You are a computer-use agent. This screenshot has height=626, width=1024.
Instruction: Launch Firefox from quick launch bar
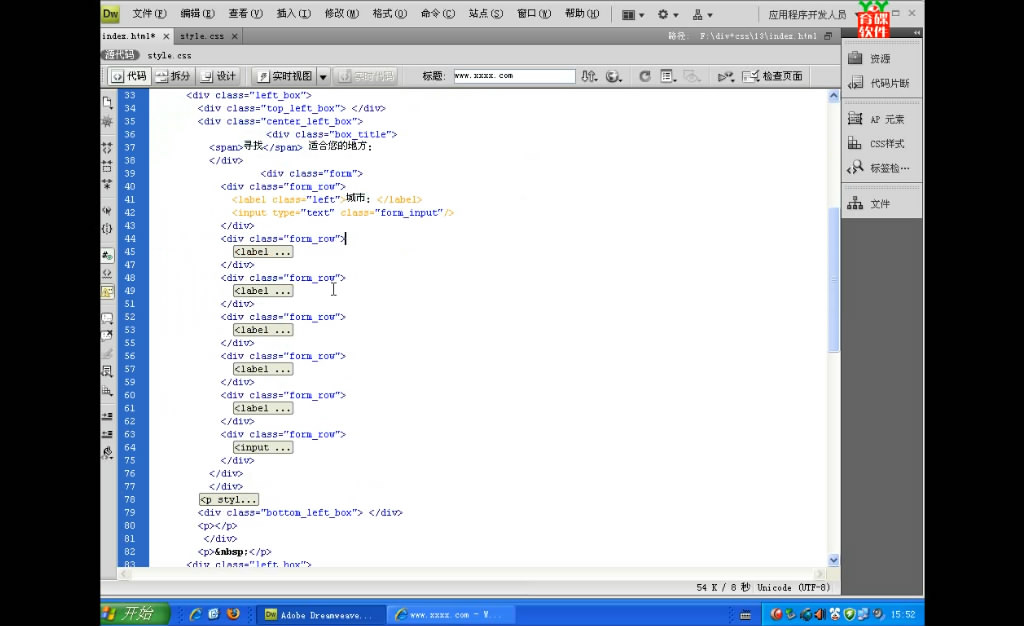pyautogui.click(x=232, y=614)
